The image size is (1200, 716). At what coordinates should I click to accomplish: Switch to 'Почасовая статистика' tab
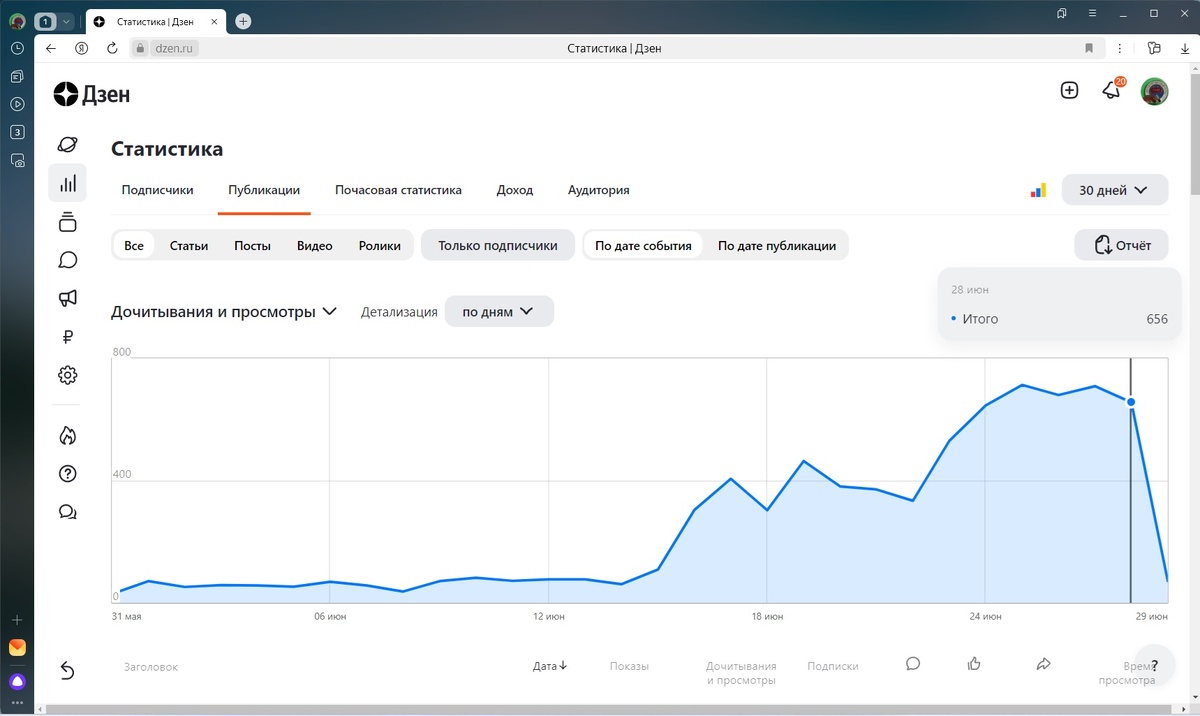[398, 190]
